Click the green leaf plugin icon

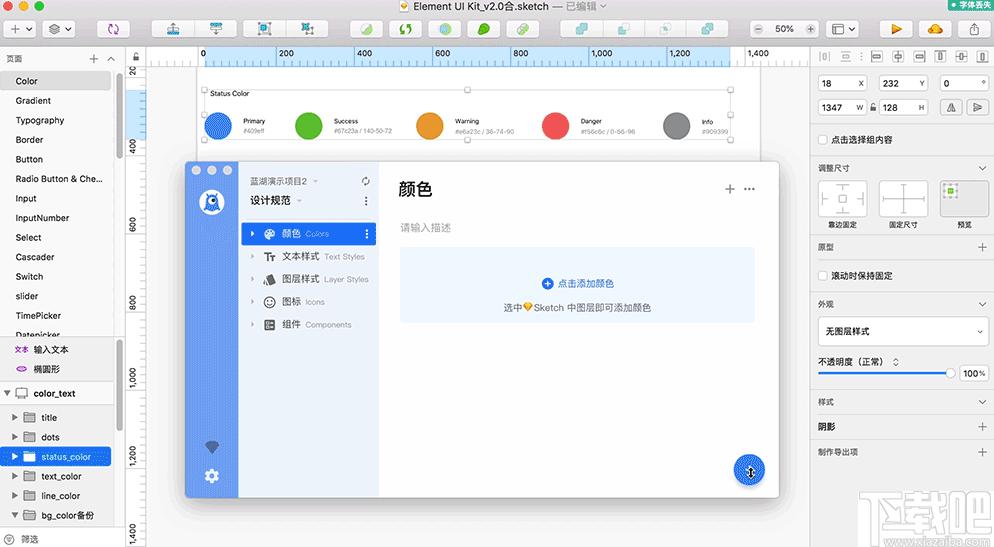[484, 29]
